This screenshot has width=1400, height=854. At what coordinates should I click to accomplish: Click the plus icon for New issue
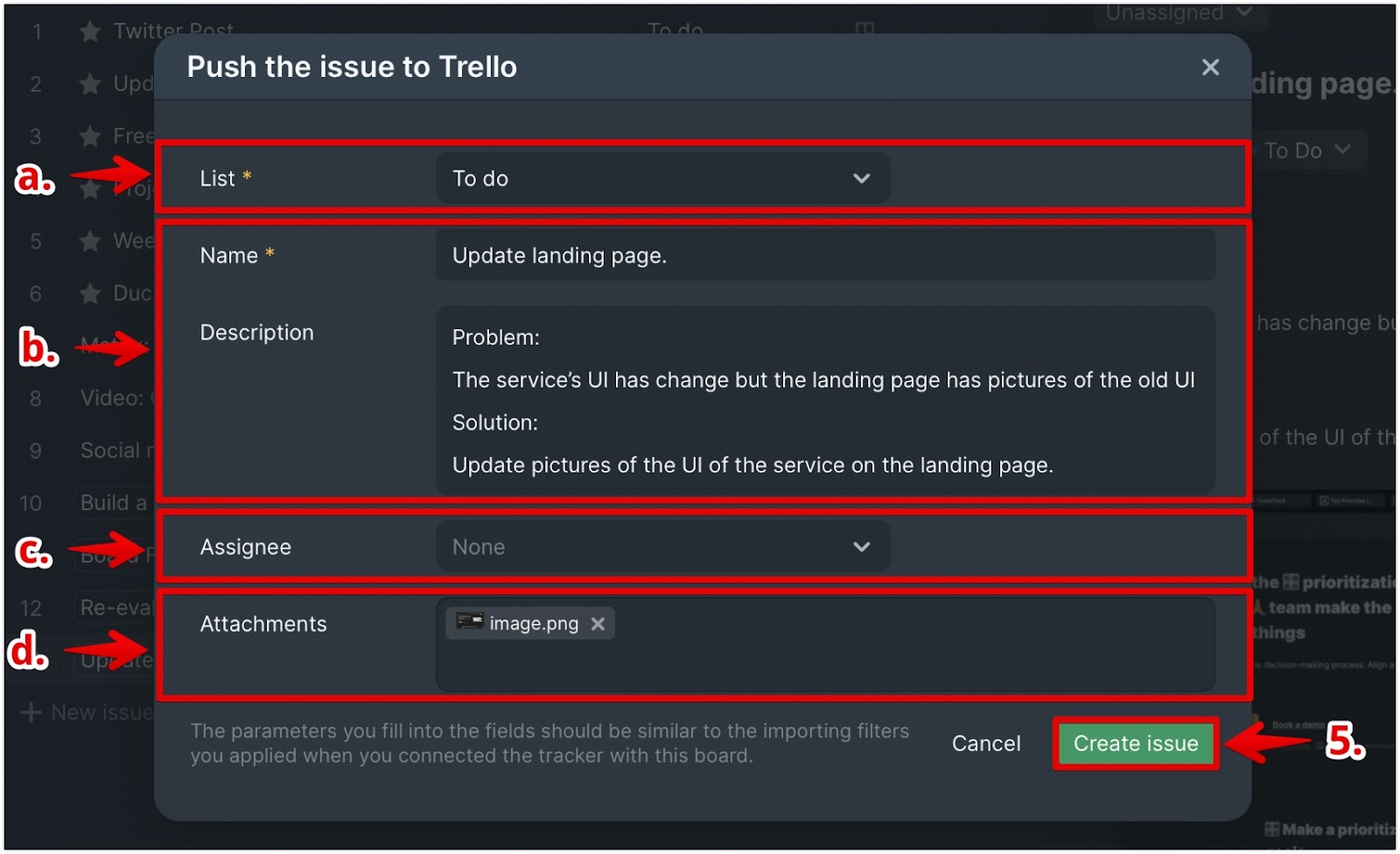point(31,713)
